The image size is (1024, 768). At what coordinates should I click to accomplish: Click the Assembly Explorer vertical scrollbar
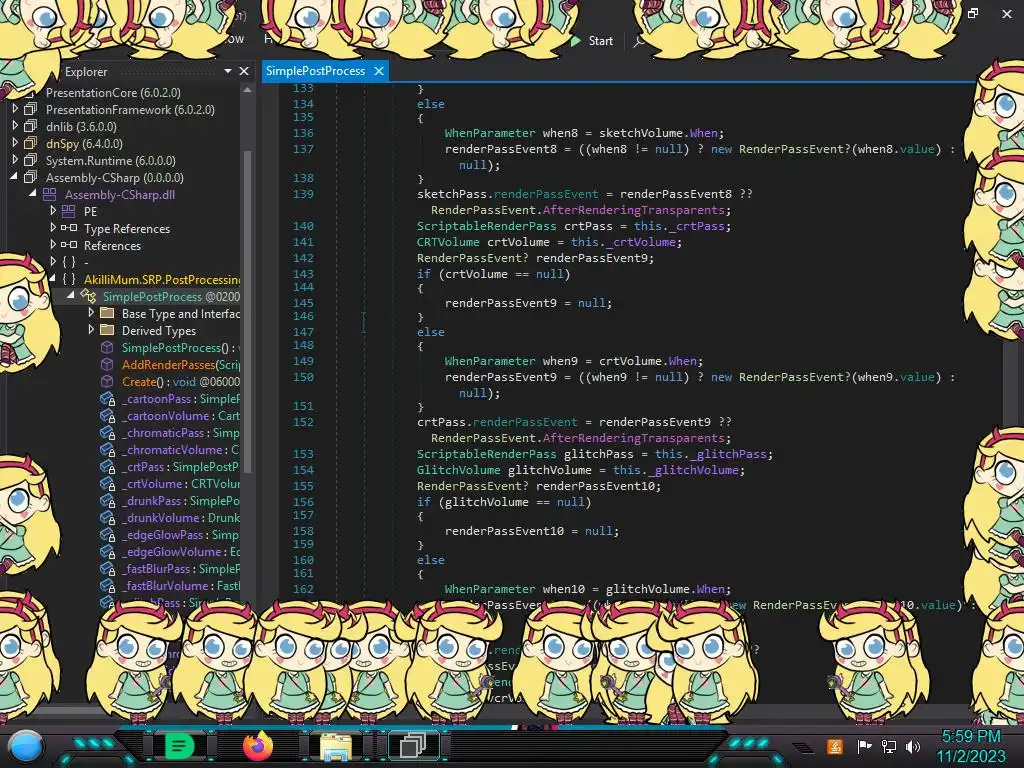pyautogui.click(x=248, y=310)
